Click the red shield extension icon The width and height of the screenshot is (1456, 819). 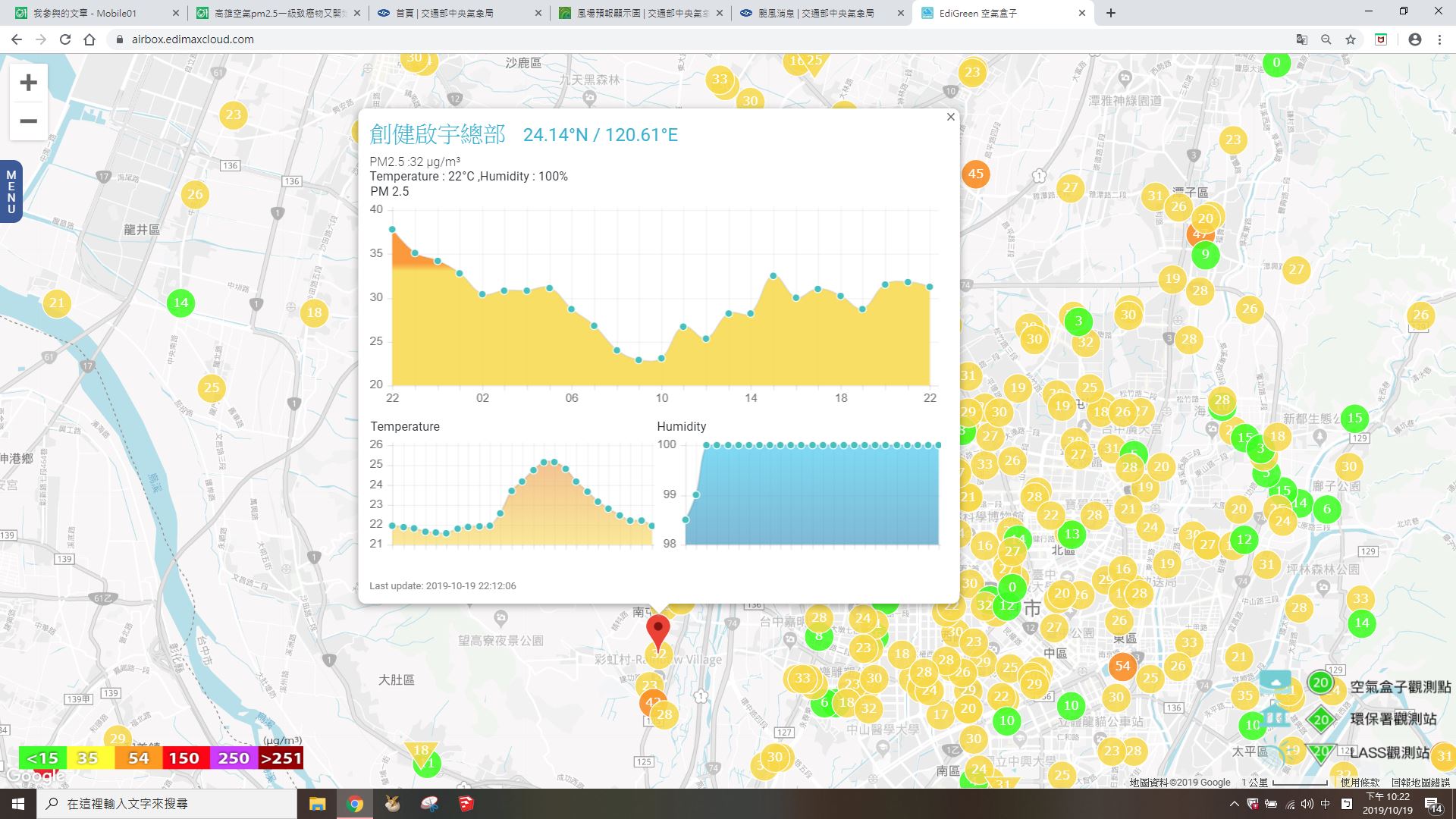coord(1381,39)
